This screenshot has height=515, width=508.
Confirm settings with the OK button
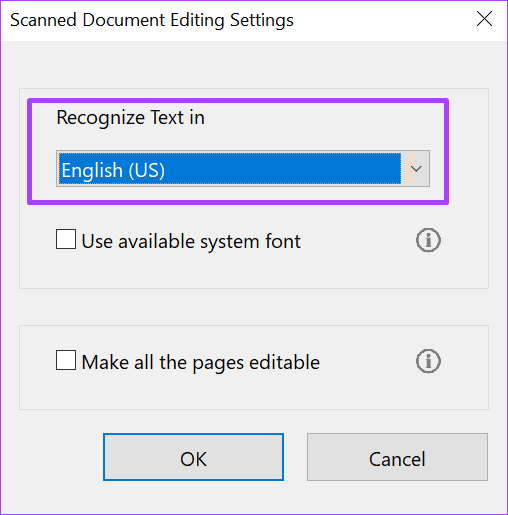(x=193, y=457)
